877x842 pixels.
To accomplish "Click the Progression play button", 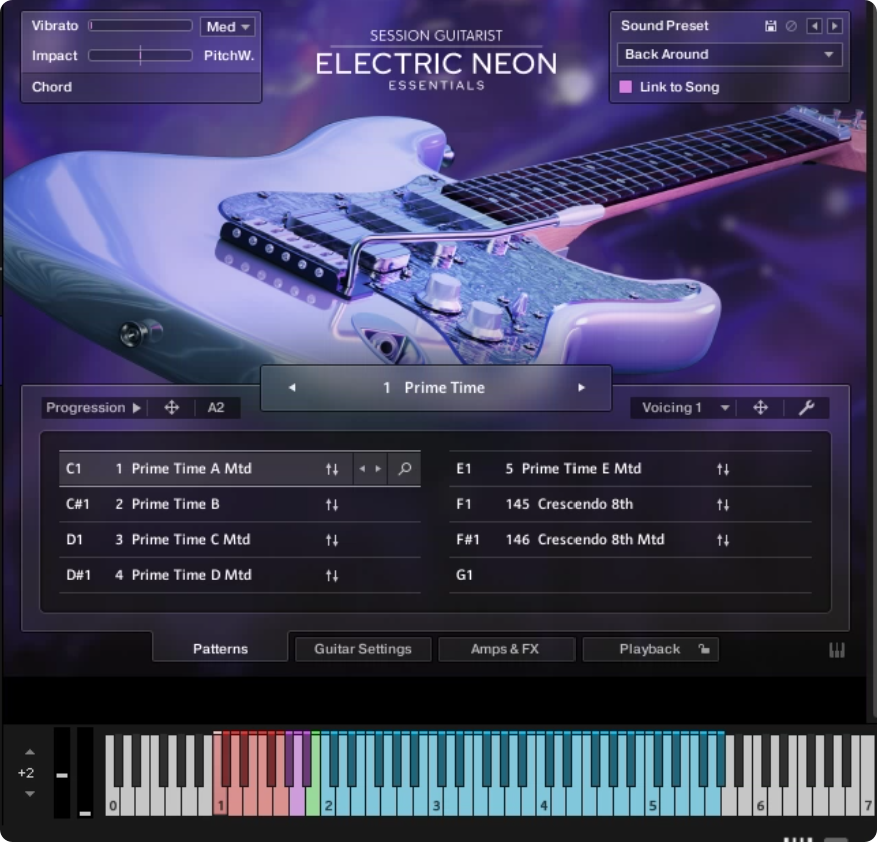I will (x=136, y=407).
